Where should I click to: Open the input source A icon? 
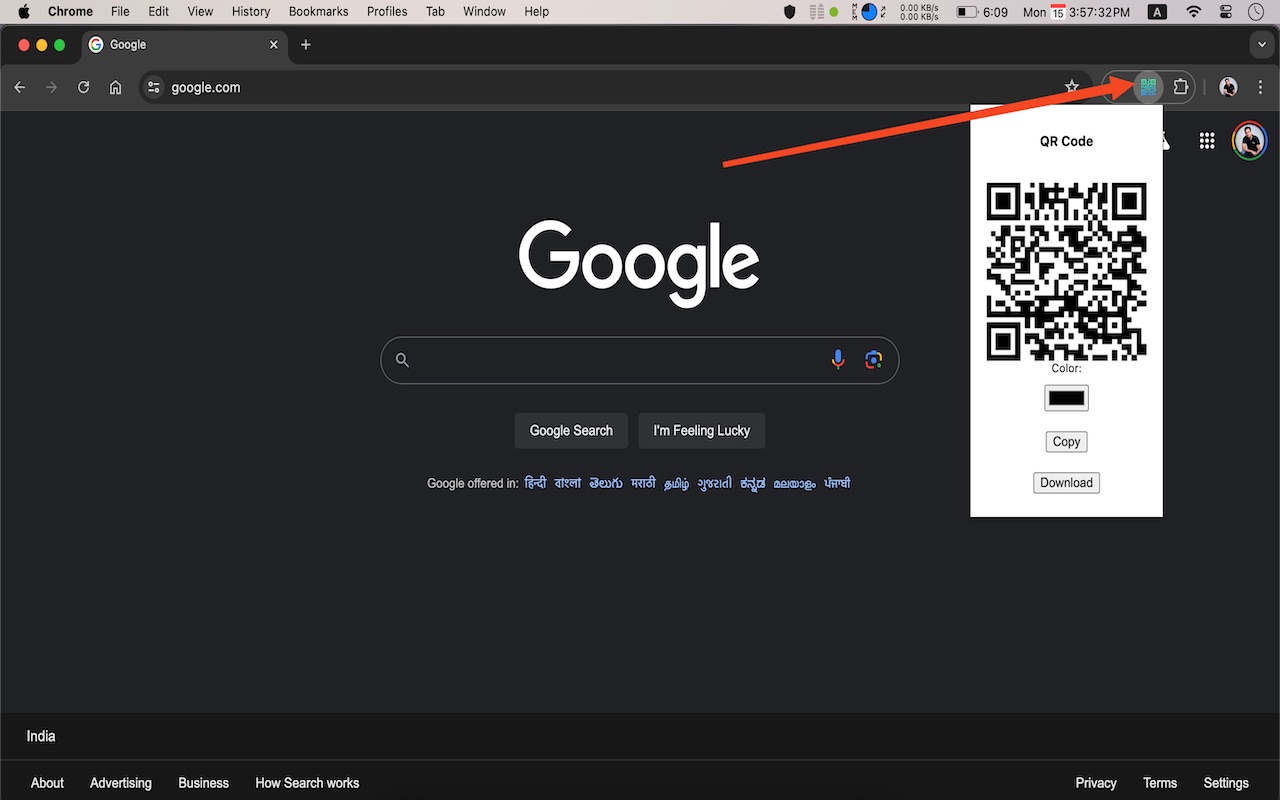click(x=1157, y=12)
